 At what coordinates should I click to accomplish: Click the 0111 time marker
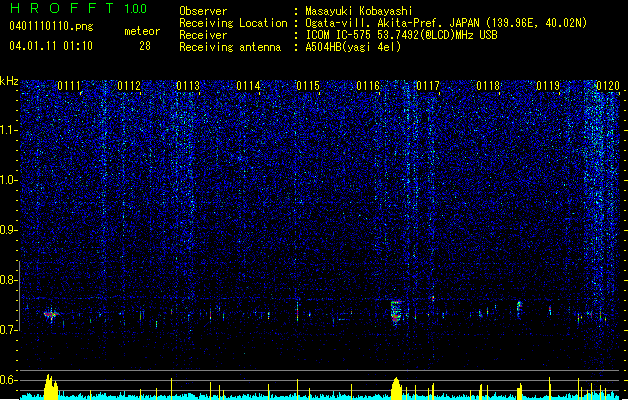(x=69, y=86)
